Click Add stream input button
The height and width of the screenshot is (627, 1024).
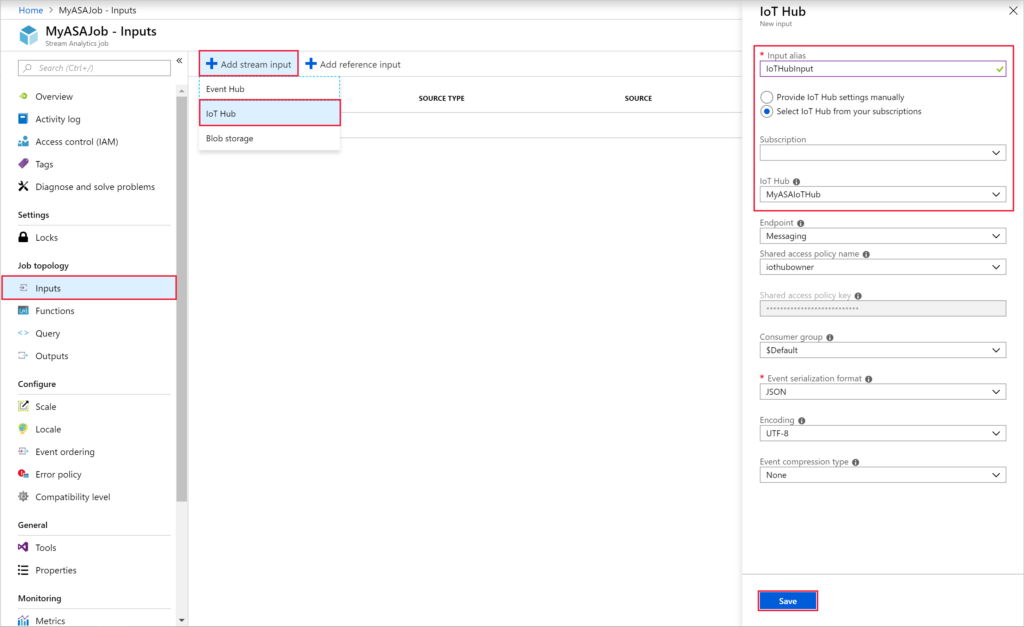click(249, 64)
